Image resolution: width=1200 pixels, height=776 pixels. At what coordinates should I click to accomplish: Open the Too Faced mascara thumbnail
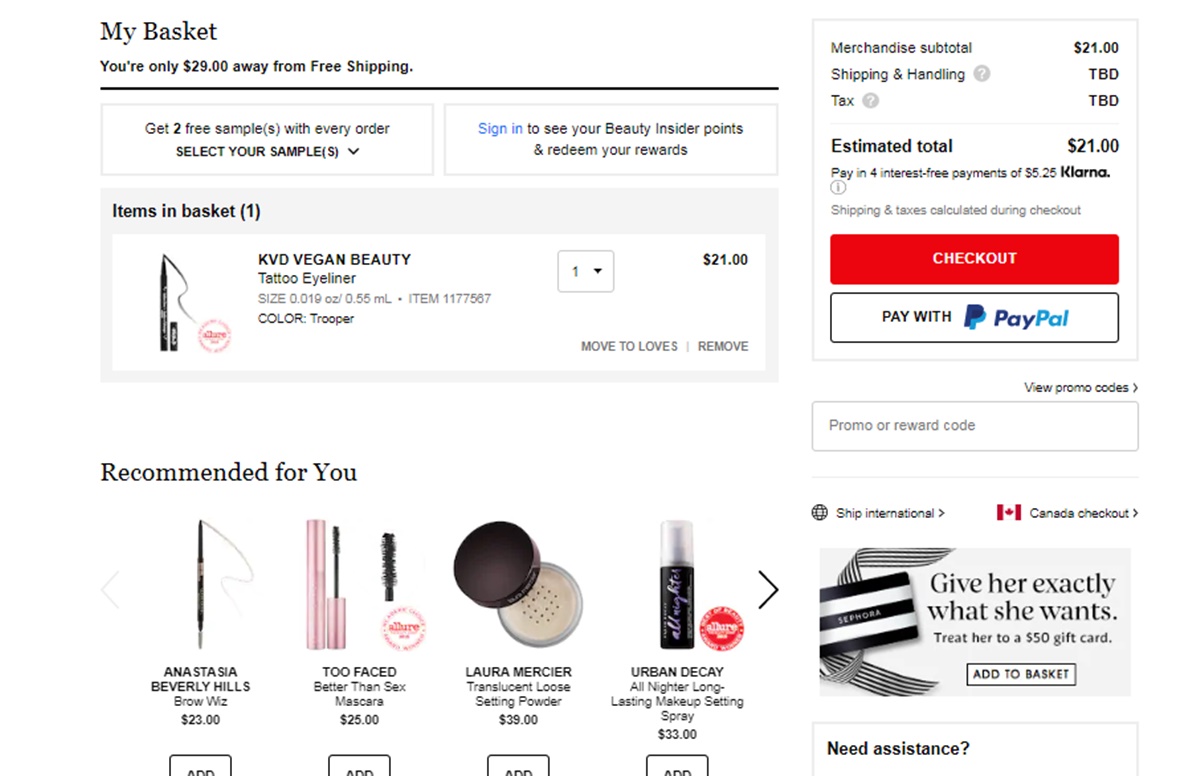pyautogui.click(x=359, y=585)
